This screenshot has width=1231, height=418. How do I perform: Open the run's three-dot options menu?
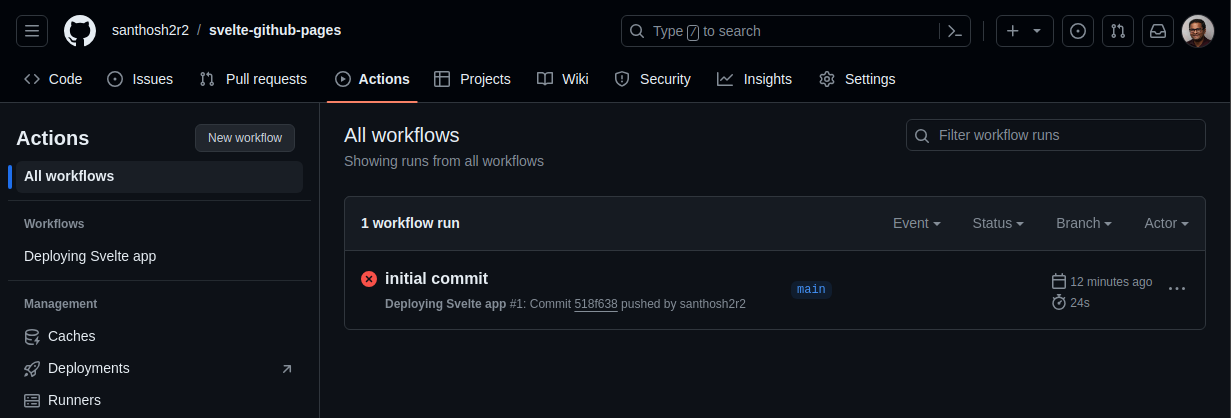point(1177,288)
